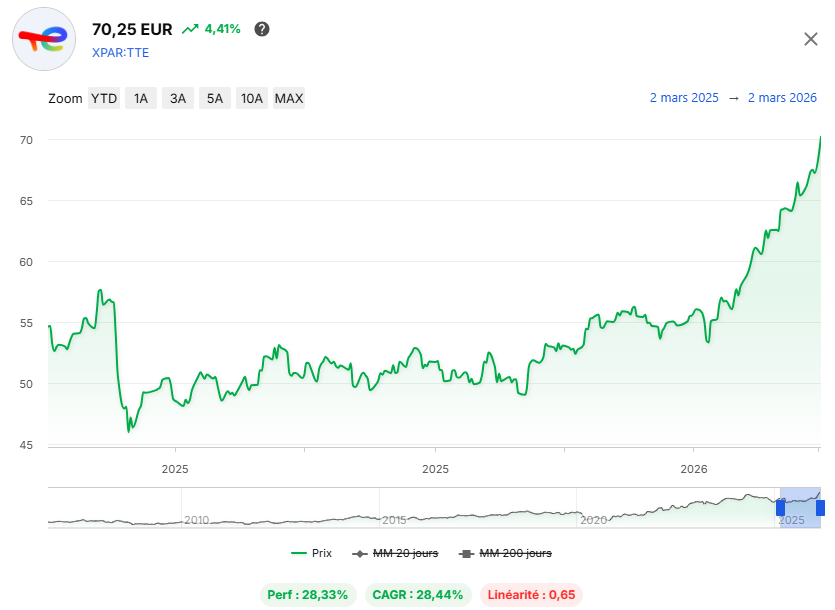Viewport: 835px width, 610px height.
Task: Click the 70,25 EUR price value
Action: click(132, 29)
